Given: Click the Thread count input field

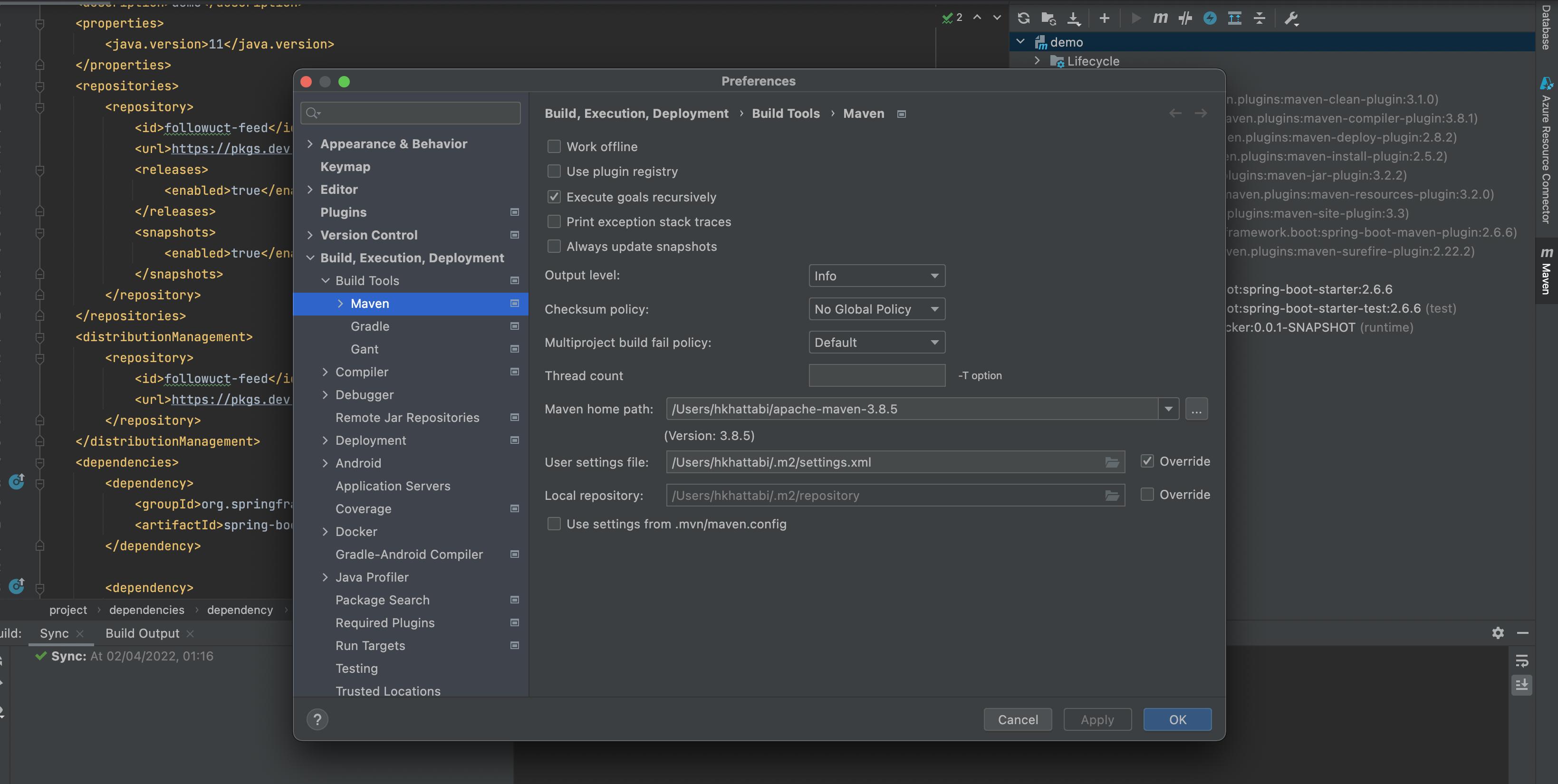Looking at the screenshot, I should tap(876, 375).
